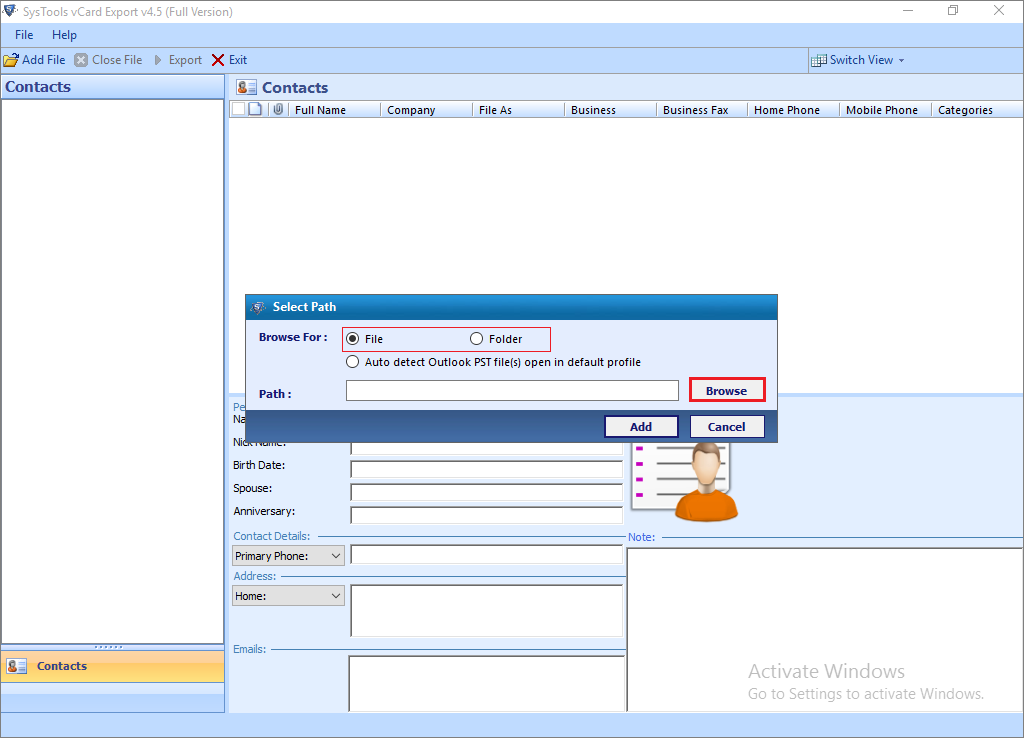This screenshot has width=1024, height=738.
Task: Sort by the Company column header
Action: pos(426,110)
